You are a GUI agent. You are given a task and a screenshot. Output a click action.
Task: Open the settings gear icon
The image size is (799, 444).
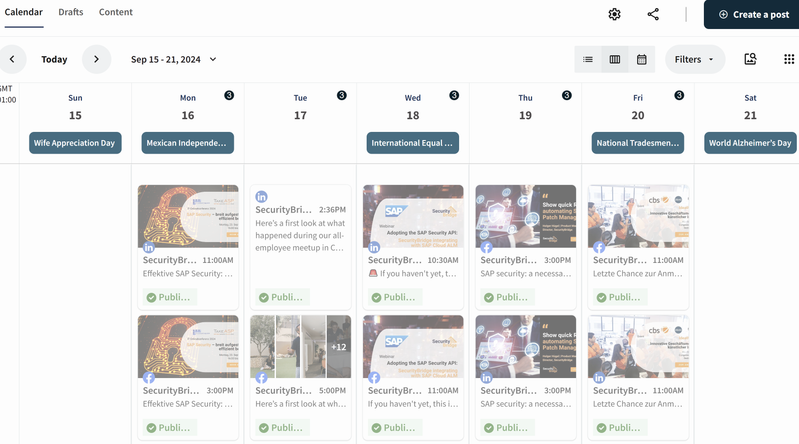(615, 14)
